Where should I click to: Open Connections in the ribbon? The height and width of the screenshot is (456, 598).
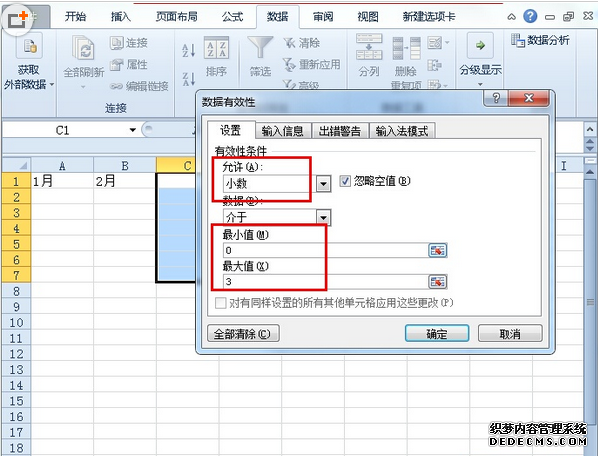click(x=129, y=43)
